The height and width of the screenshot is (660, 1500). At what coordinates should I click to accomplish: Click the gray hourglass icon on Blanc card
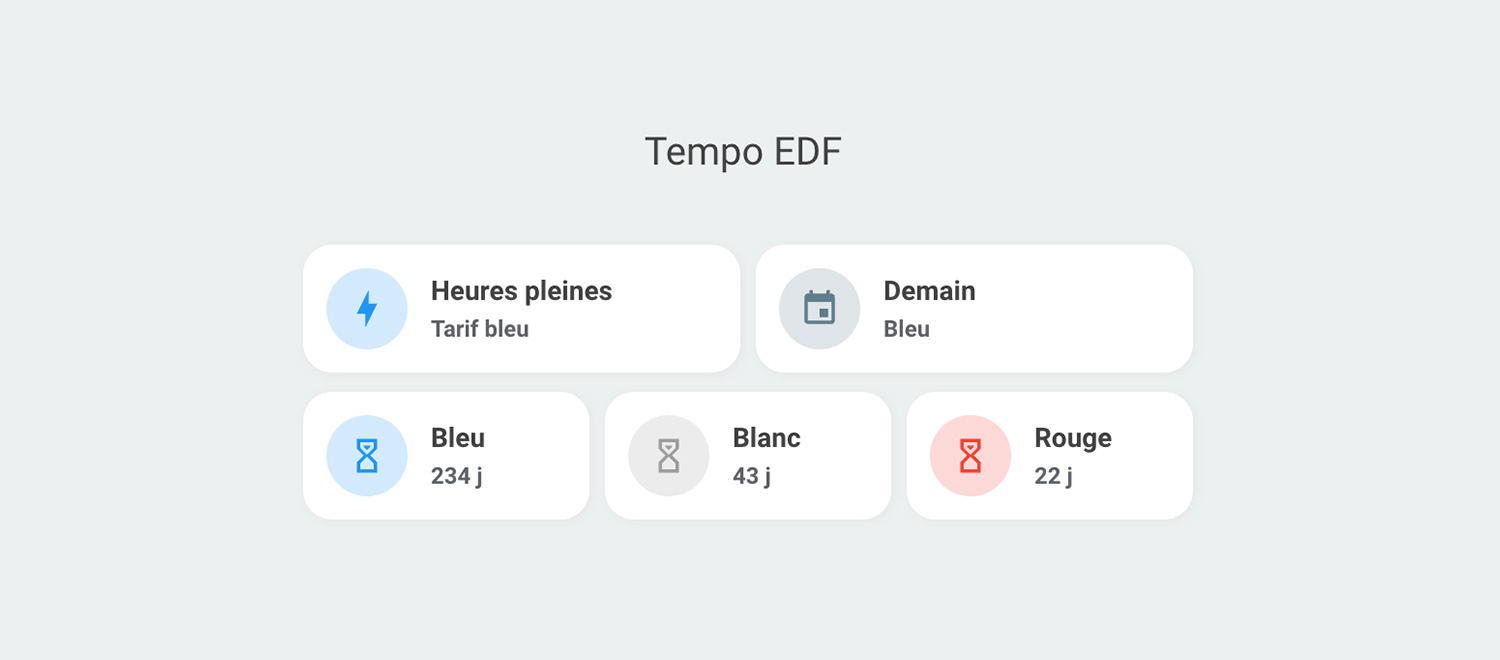pyautogui.click(x=669, y=455)
